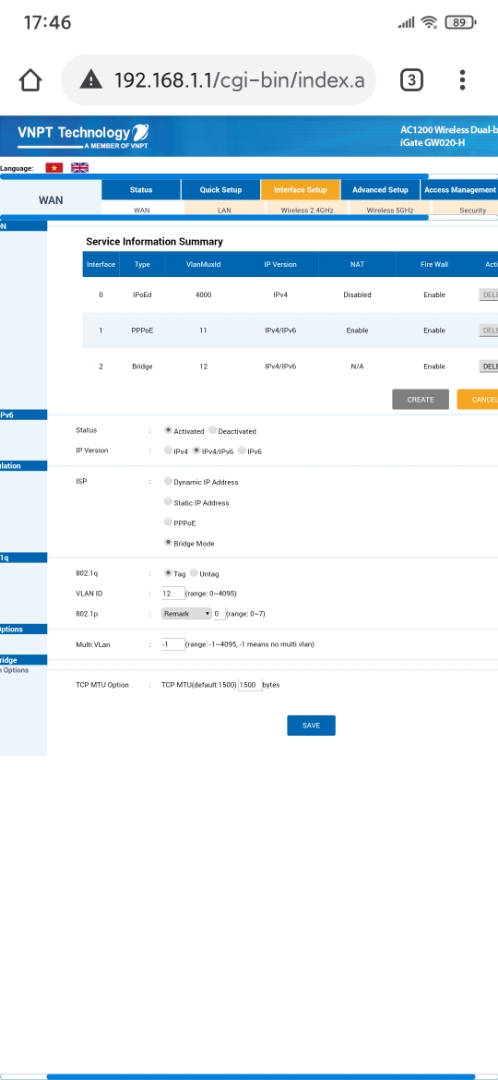Click the VLAN ID input field
Screen dimensions: 498x1080
coord(173,593)
